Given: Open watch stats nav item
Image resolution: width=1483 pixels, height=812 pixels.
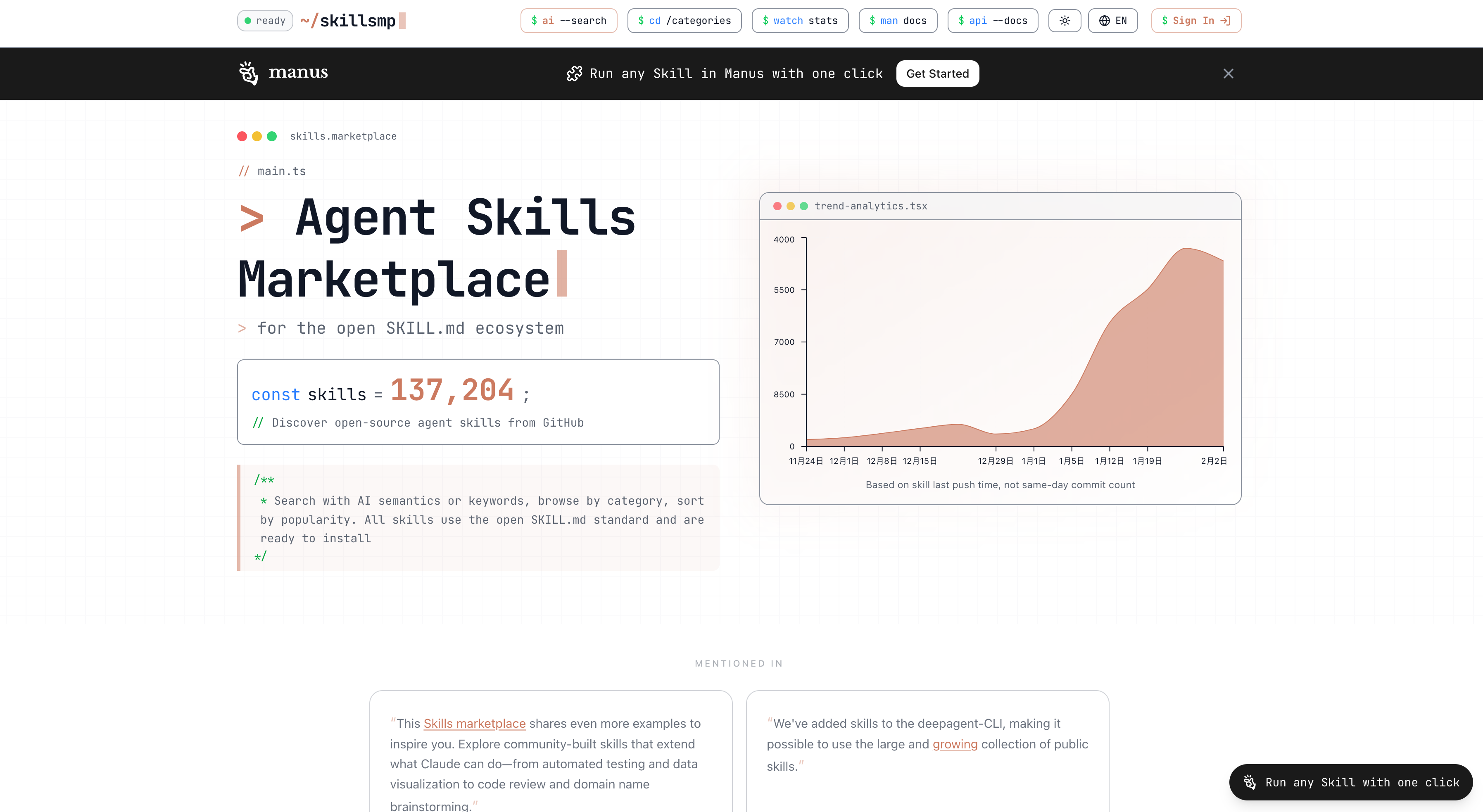Looking at the screenshot, I should [800, 21].
